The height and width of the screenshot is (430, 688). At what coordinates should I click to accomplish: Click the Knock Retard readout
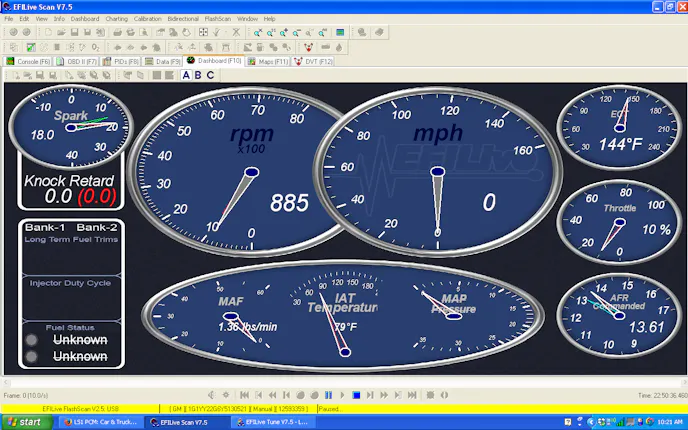70,189
